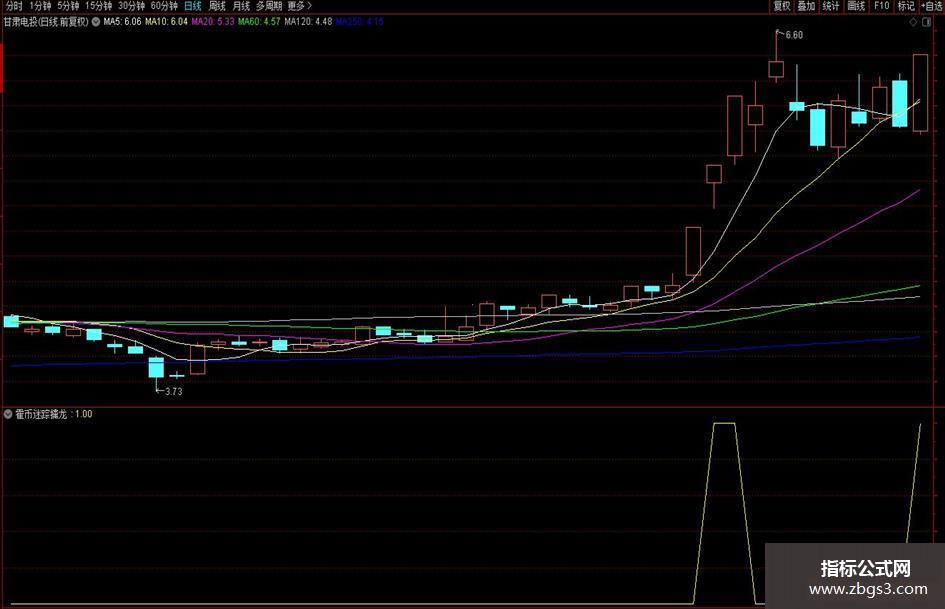
Task: Click the MA250 label in blue
Action: point(359,22)
